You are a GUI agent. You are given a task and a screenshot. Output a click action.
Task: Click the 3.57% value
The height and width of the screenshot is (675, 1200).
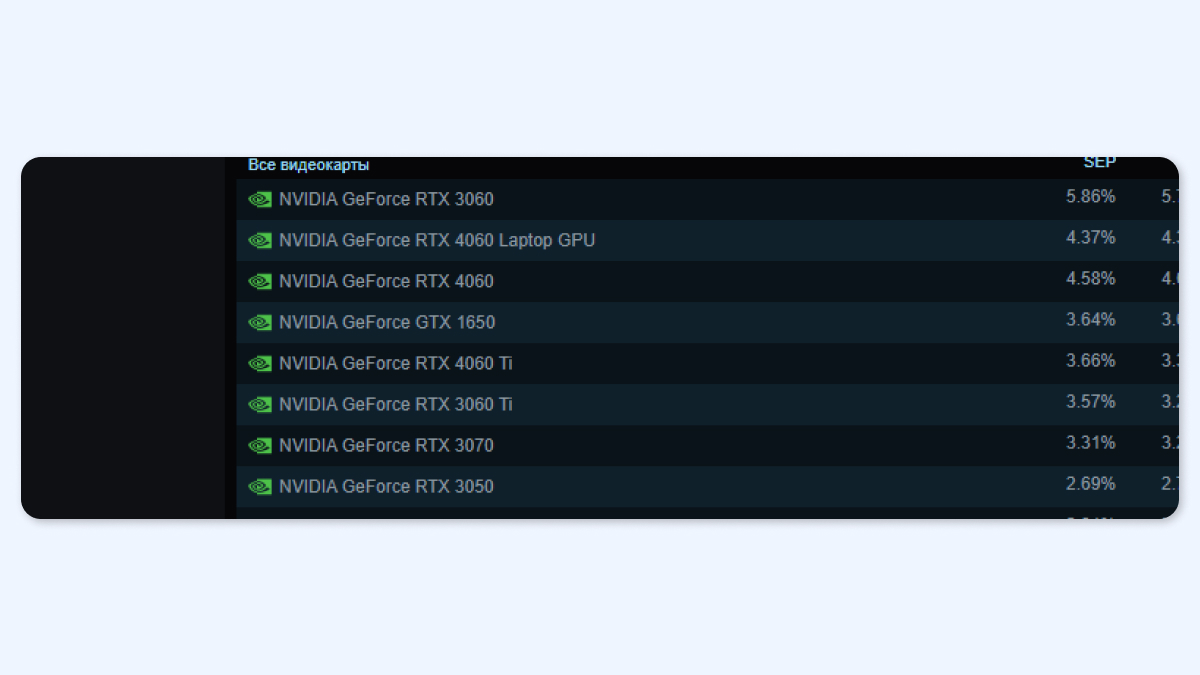pyautogui.click(x=1091, y=401)
